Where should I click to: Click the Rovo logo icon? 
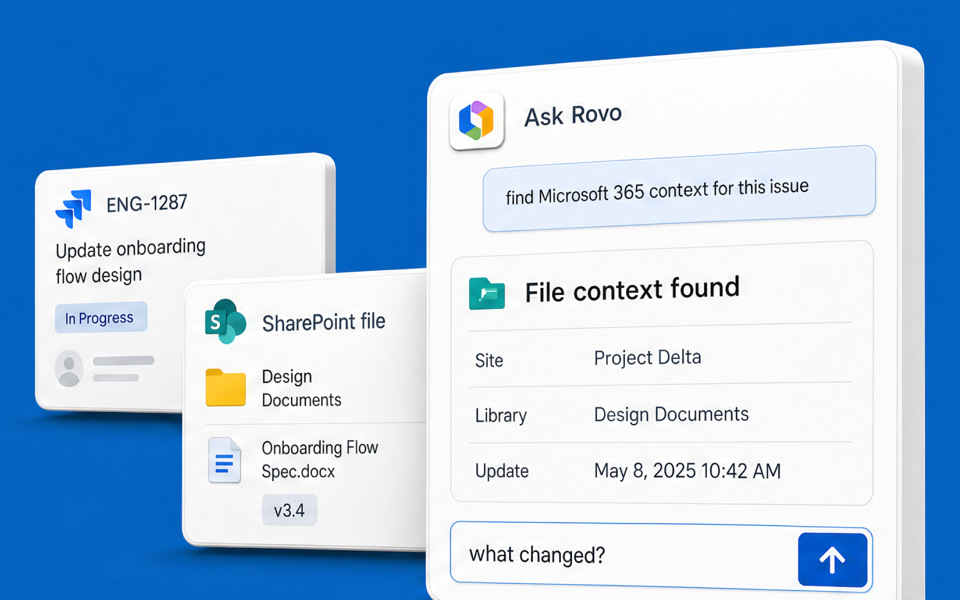(x=476, y=121)
